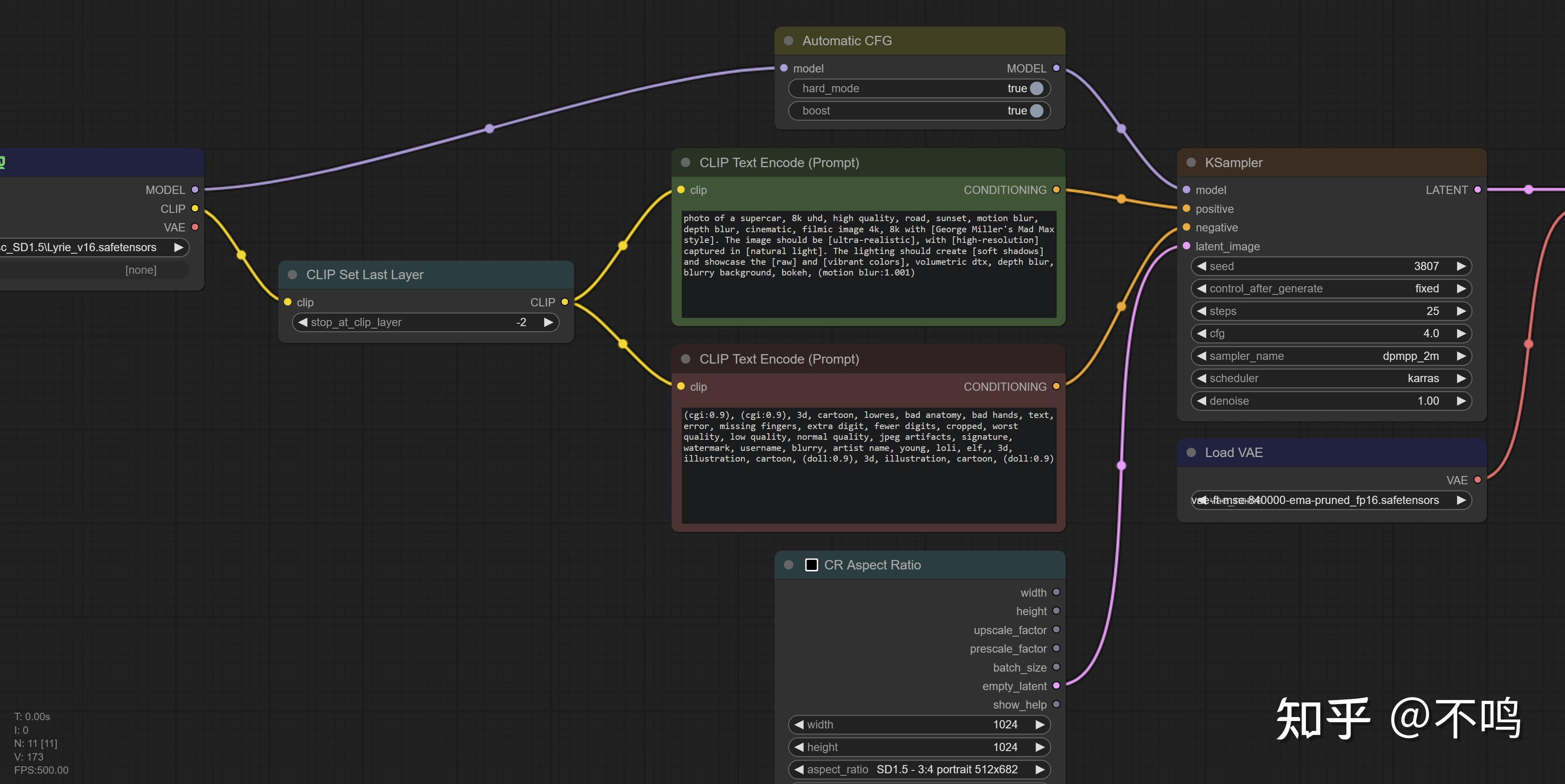Click the Load VAE node collapse dot

(x=1191, y=453)
